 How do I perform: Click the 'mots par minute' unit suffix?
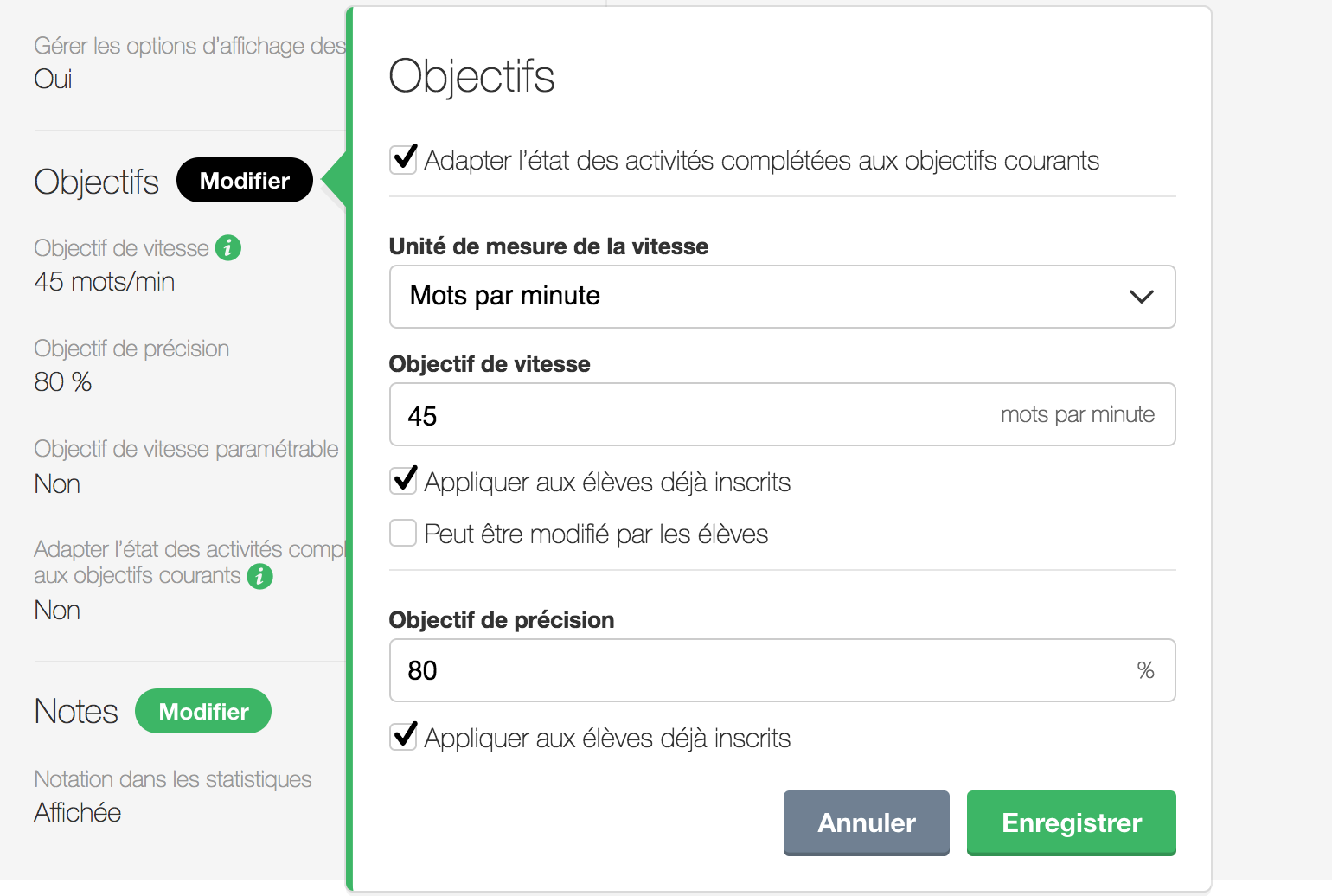click(1077, 415)
